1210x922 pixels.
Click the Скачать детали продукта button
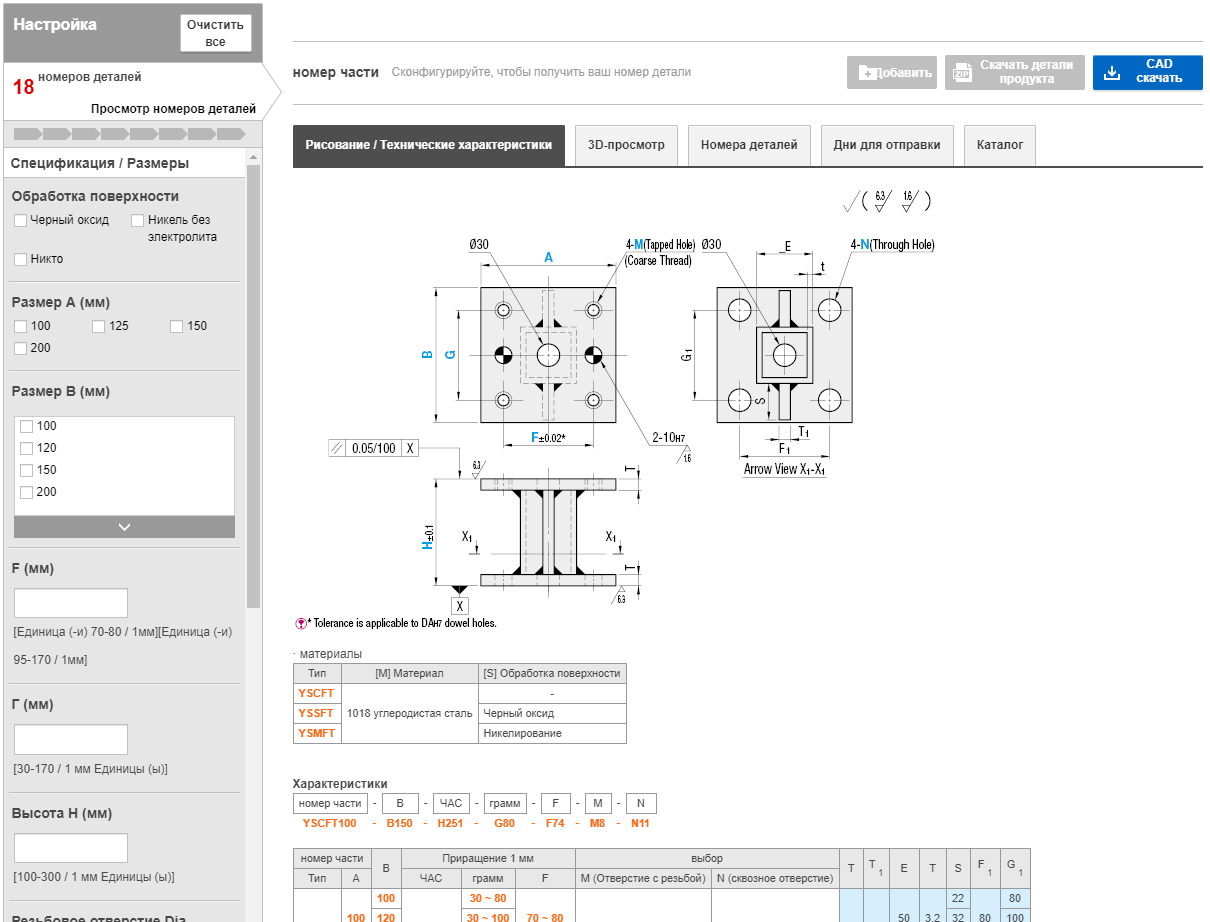click(x=1015, y=72)
